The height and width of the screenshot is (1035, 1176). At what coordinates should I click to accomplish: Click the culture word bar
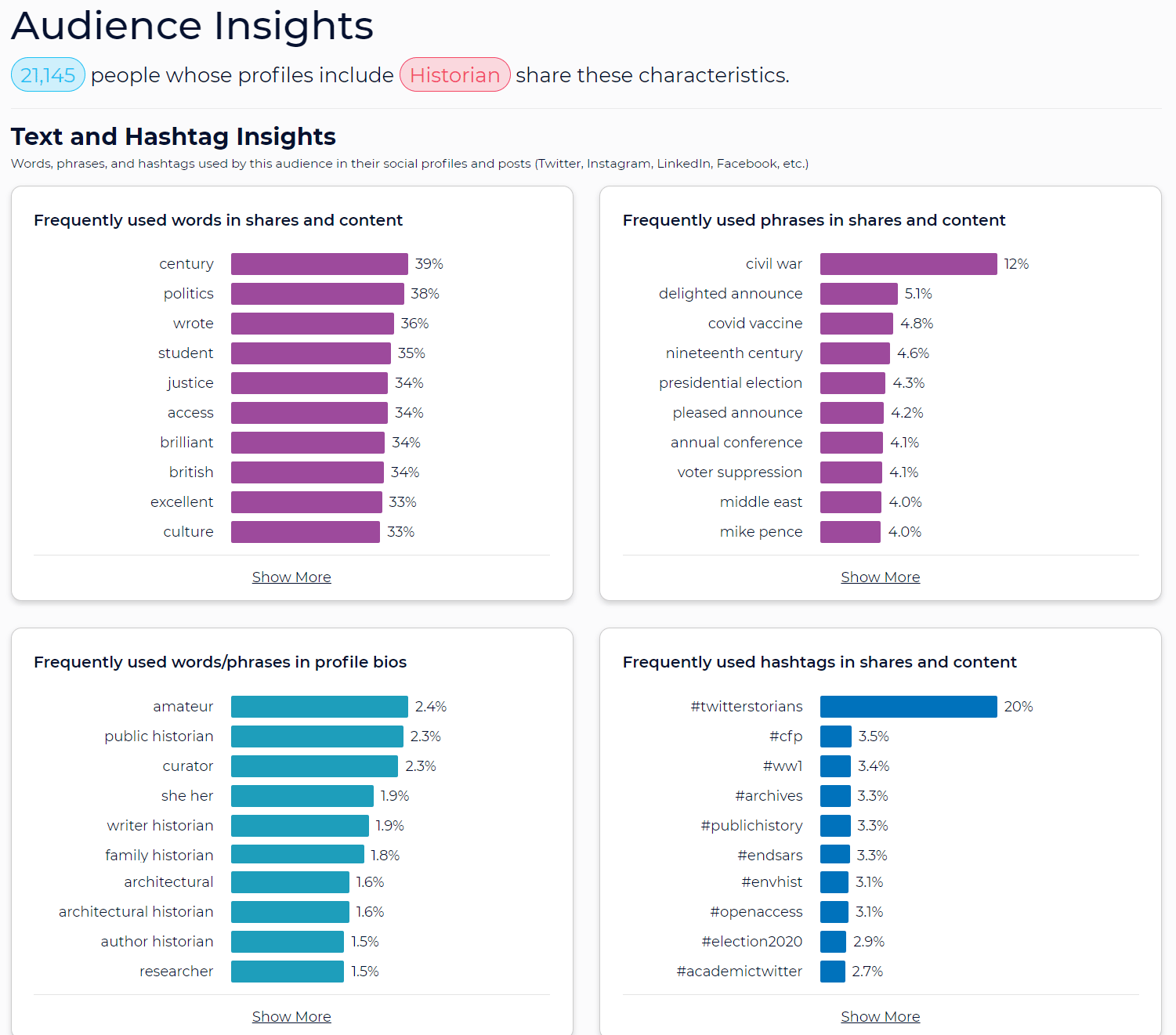pos(306,532)
